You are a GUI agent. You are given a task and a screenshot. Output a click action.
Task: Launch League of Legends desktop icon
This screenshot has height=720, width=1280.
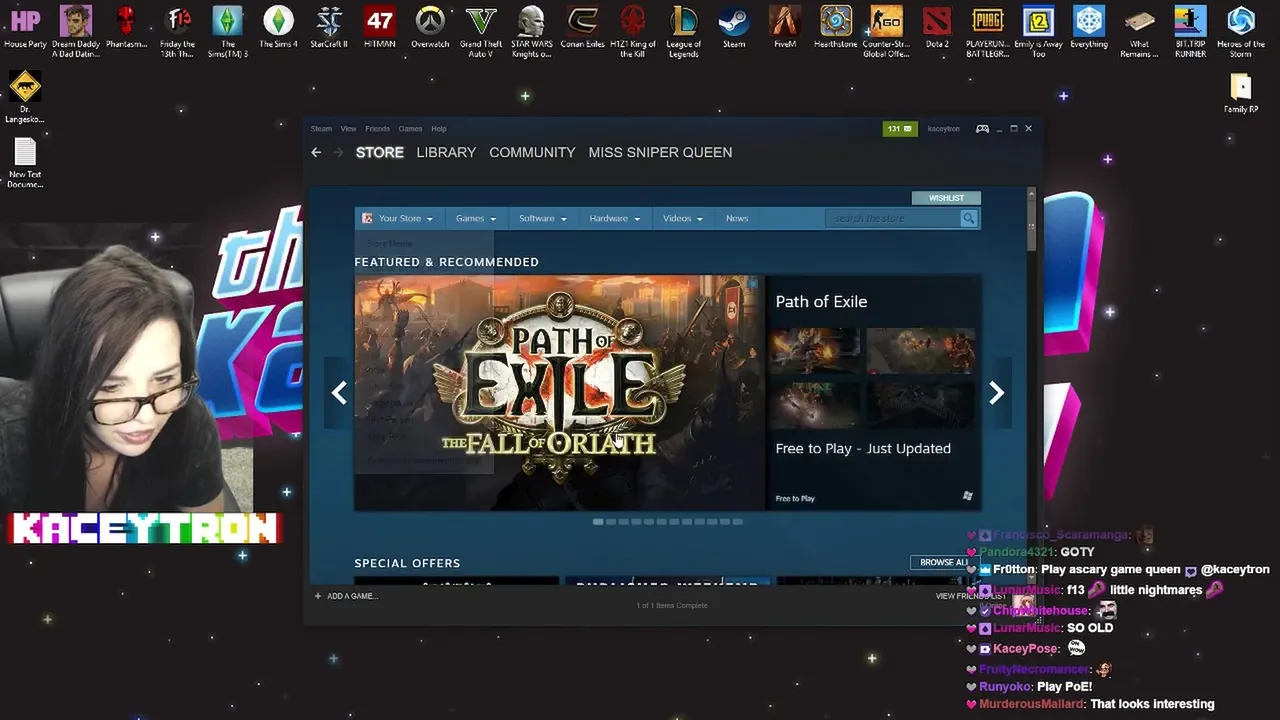pos(683,31)
